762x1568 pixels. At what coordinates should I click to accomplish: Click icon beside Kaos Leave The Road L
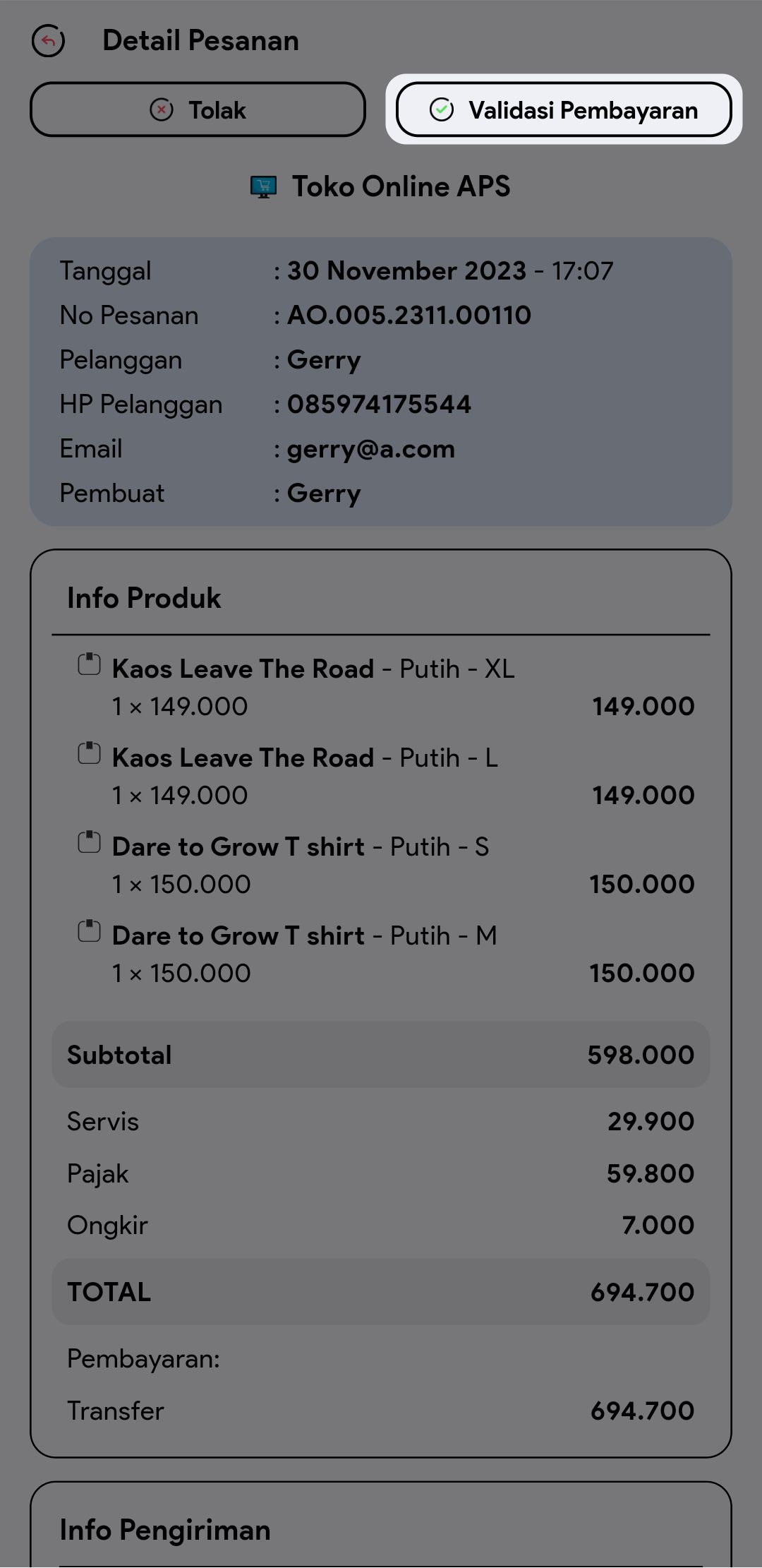pyautogui.click(x=89, y=754)
